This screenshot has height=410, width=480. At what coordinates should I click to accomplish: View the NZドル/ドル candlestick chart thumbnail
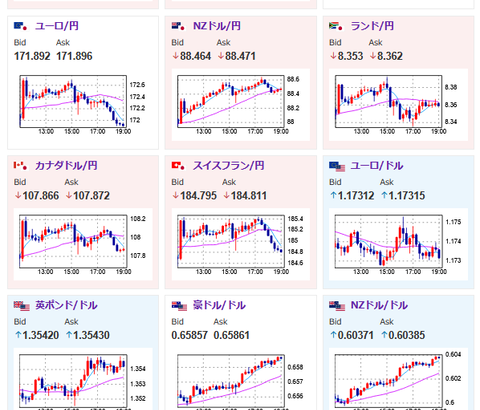pos(398,379)
